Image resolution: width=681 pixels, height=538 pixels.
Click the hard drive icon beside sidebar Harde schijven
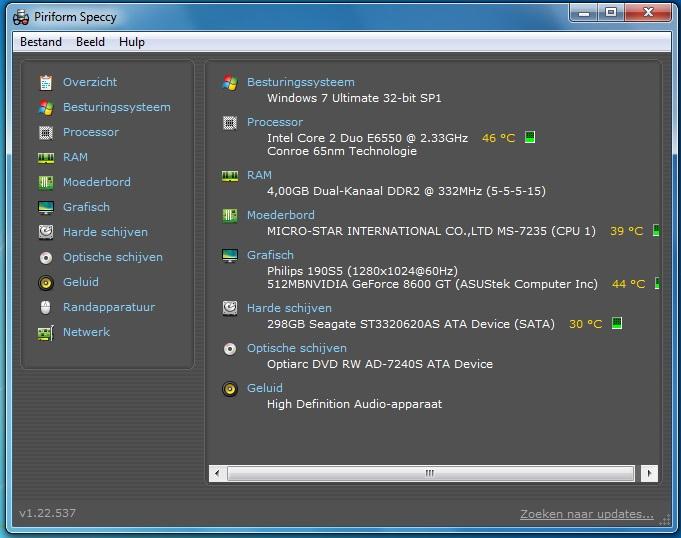pos(46,232)
